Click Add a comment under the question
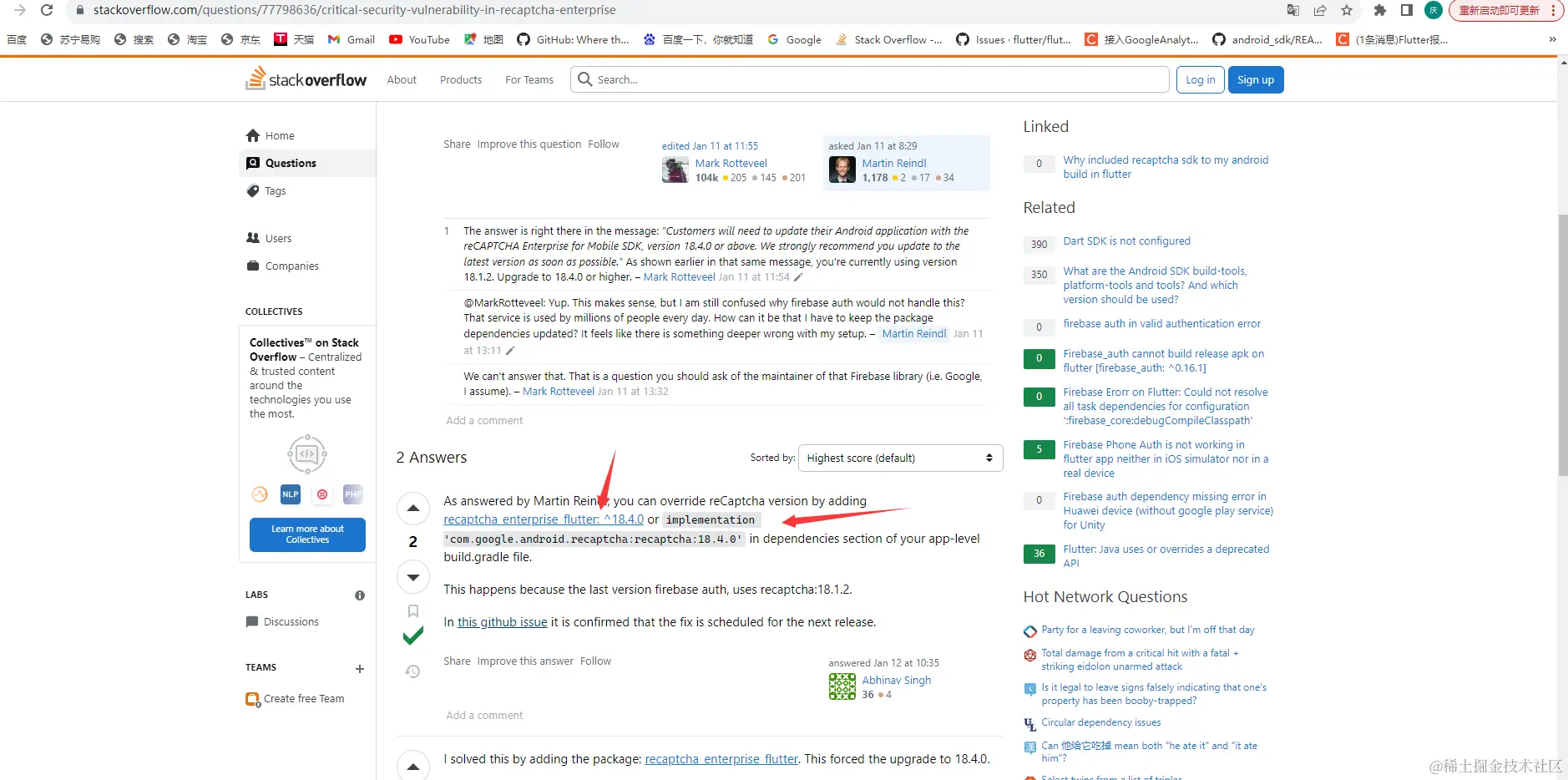The width and height of the screenshot is (1568, 780). 484,420
